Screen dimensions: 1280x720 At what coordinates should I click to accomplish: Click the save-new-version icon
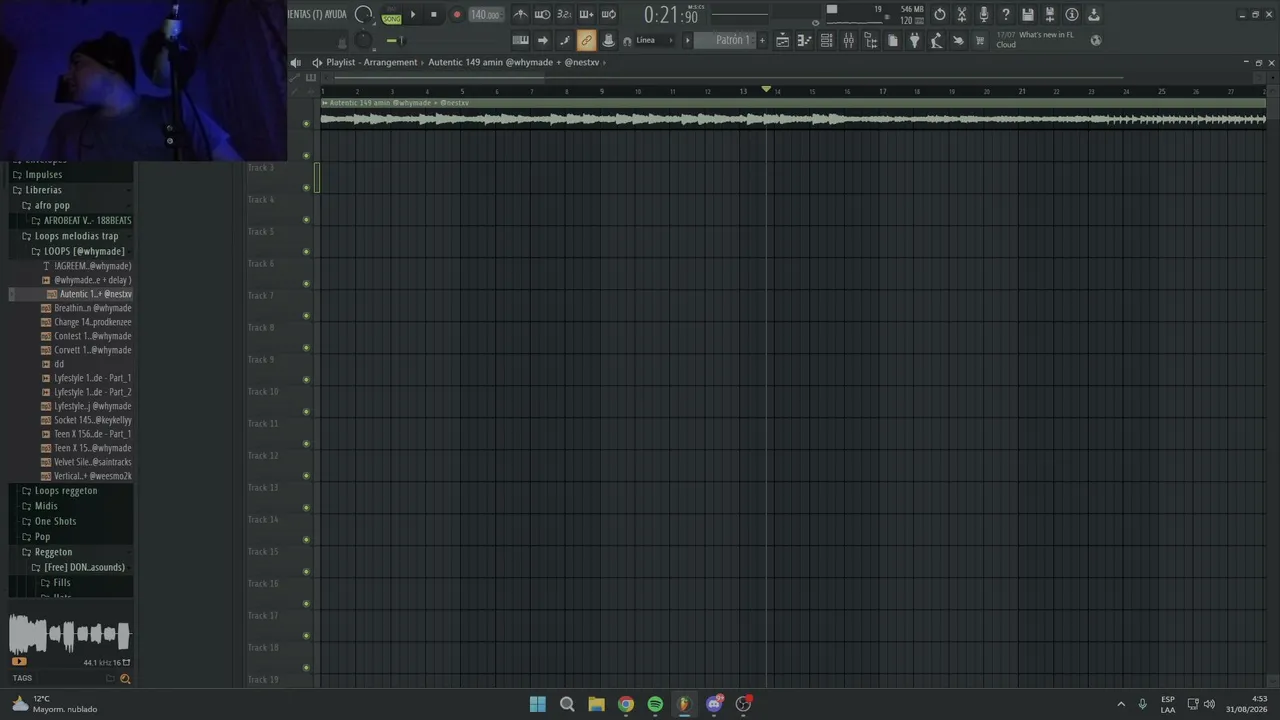coord(1050,14)
